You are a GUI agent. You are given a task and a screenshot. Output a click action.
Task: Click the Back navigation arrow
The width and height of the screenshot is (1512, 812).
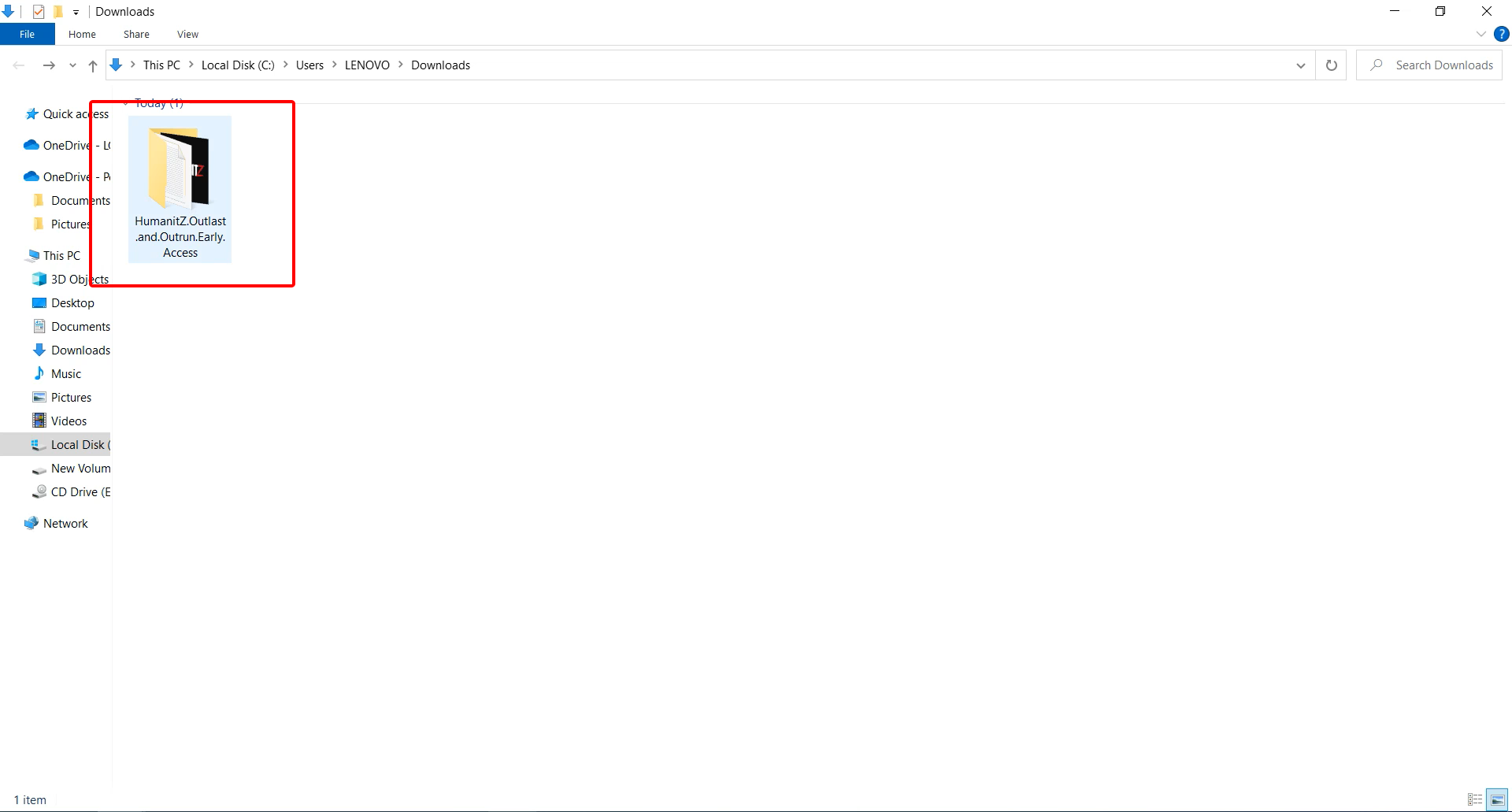[x=19, y=65]
